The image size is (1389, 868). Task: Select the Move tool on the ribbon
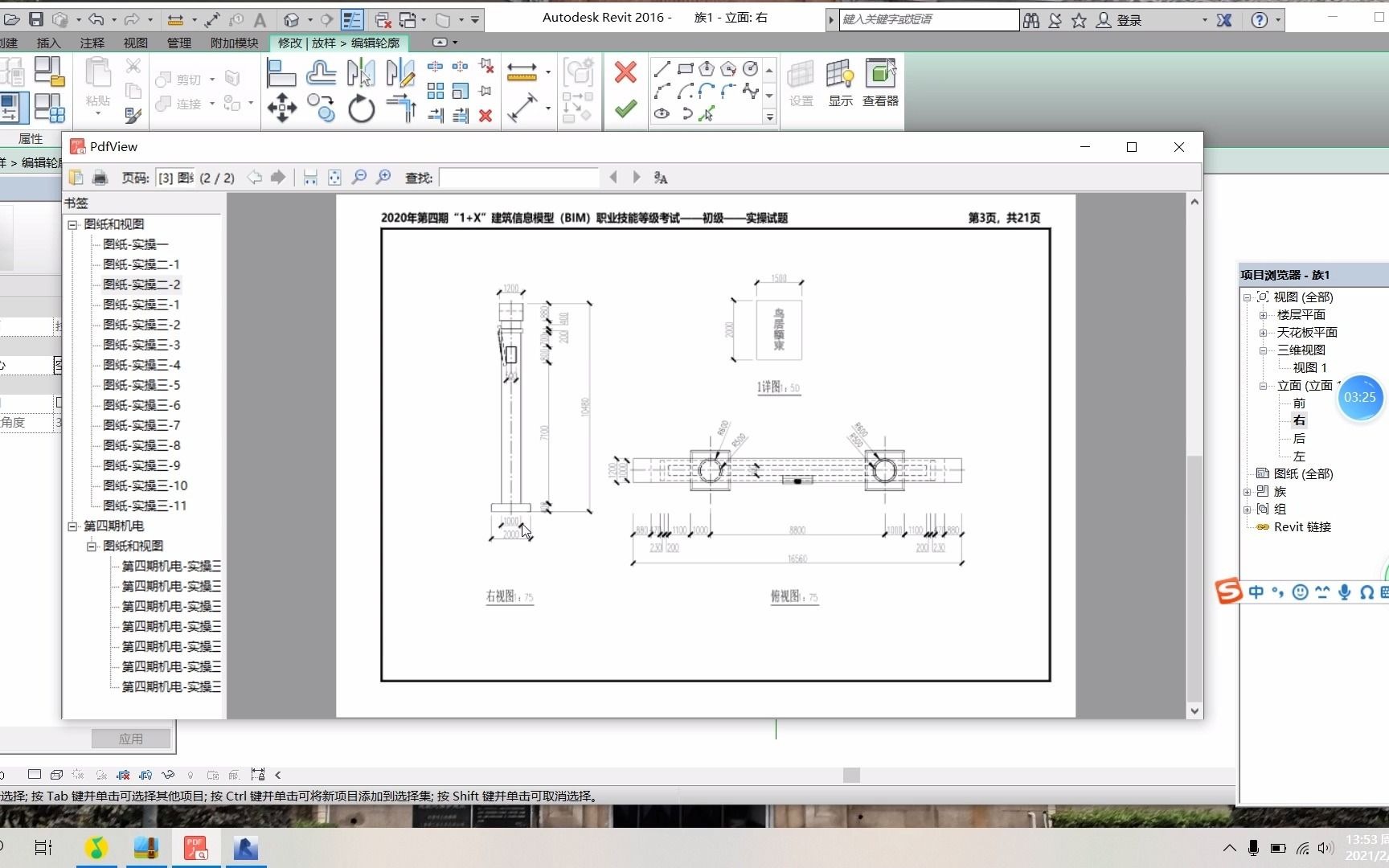coord(282,109)
